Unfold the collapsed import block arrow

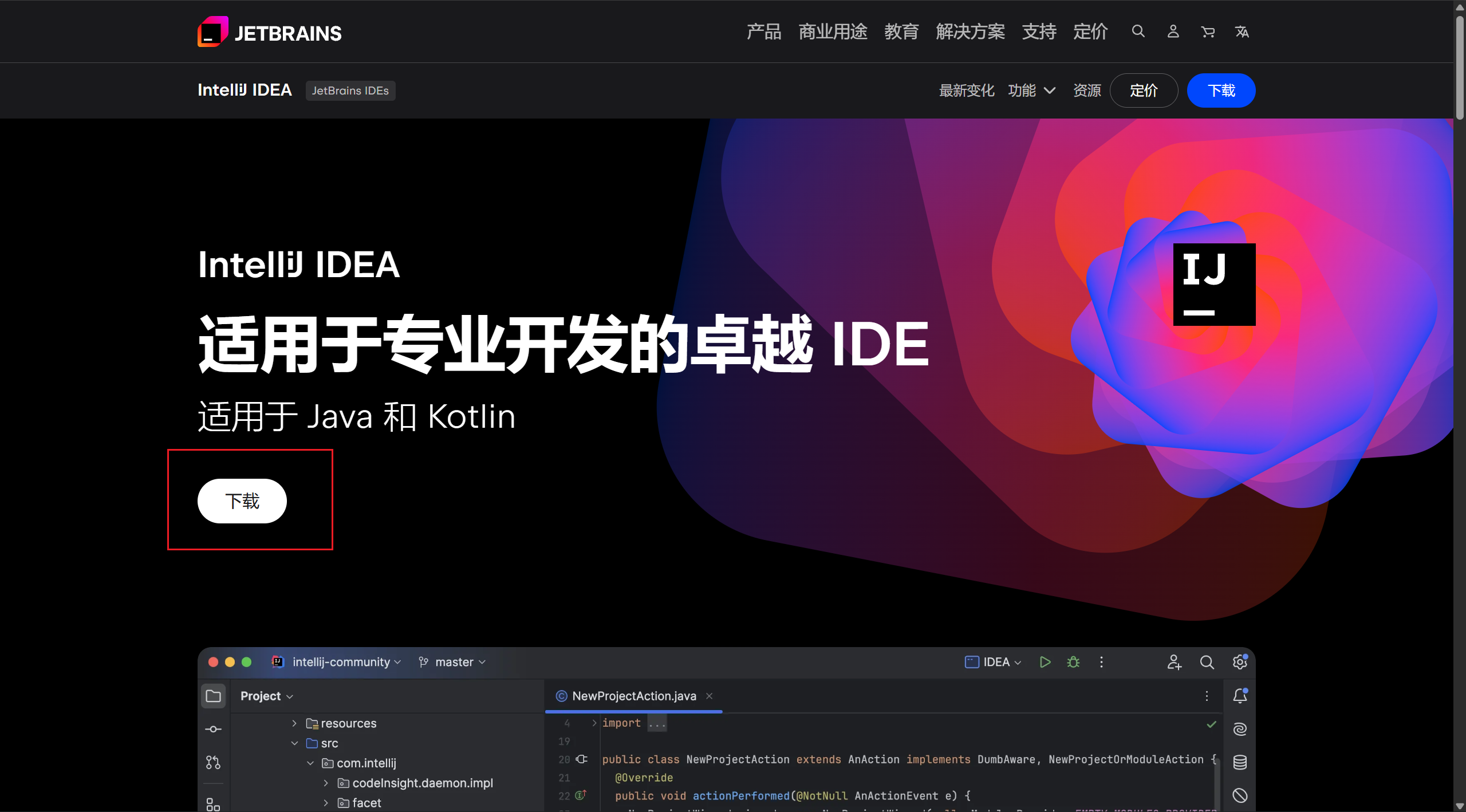[x=594, y=723]
